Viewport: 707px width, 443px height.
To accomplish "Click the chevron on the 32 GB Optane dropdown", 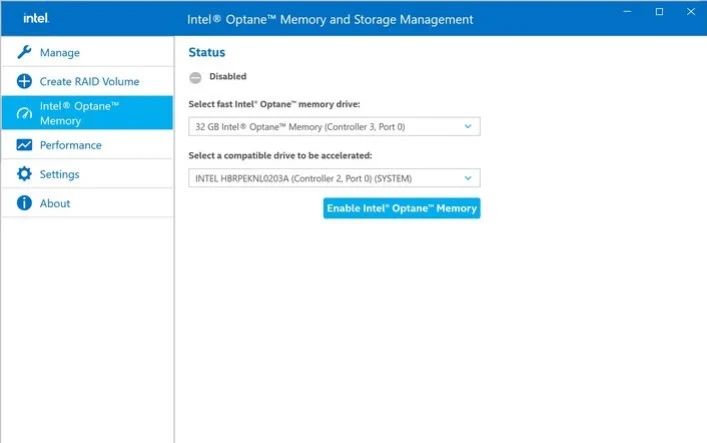I will pos(467,126).
